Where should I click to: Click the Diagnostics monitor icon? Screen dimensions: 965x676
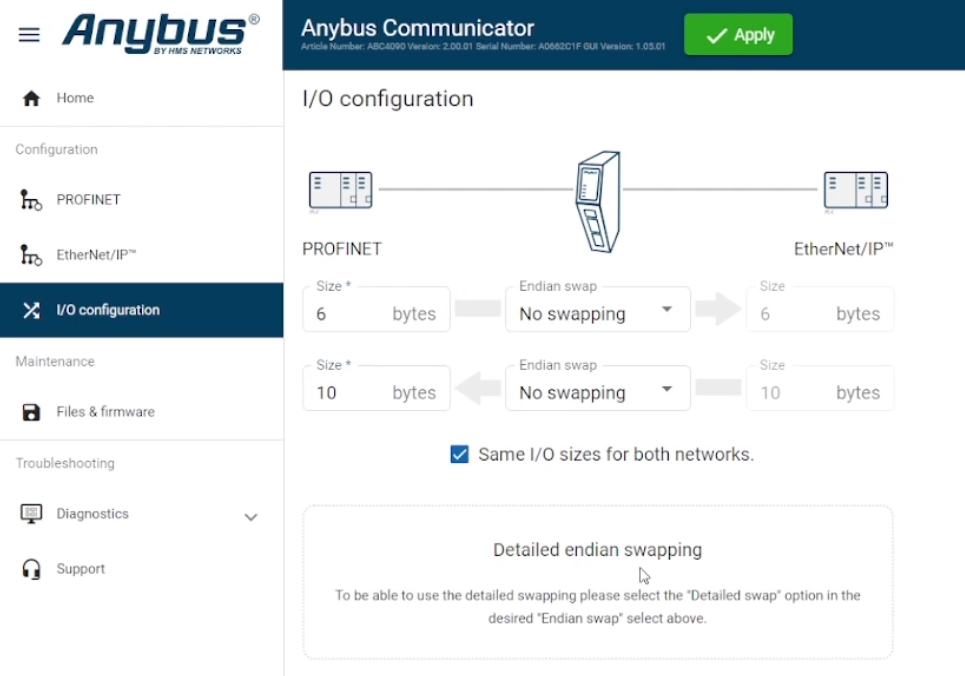(31, 513)
